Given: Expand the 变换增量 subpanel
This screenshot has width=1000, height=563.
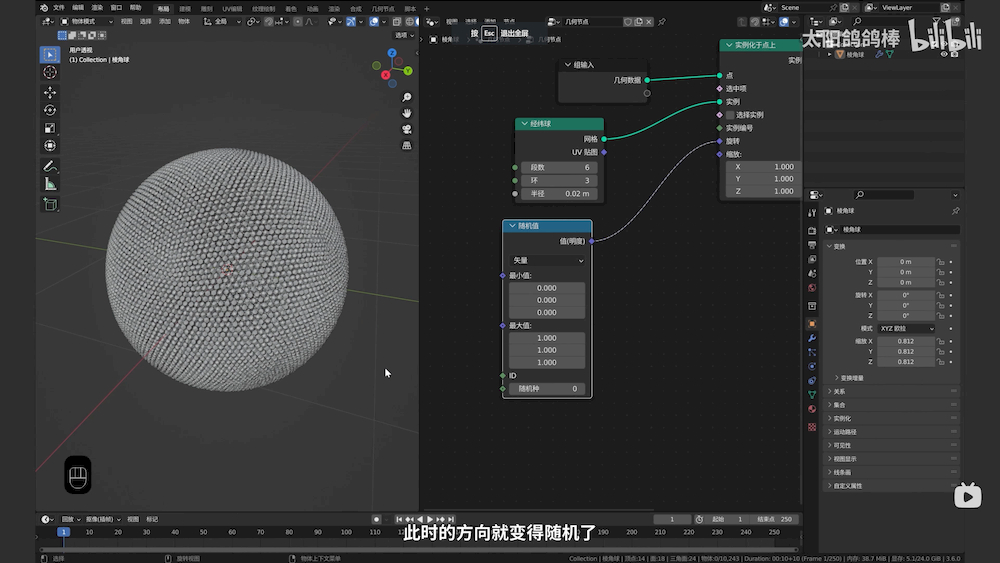Looking at the screenshot, I should 852,378.
